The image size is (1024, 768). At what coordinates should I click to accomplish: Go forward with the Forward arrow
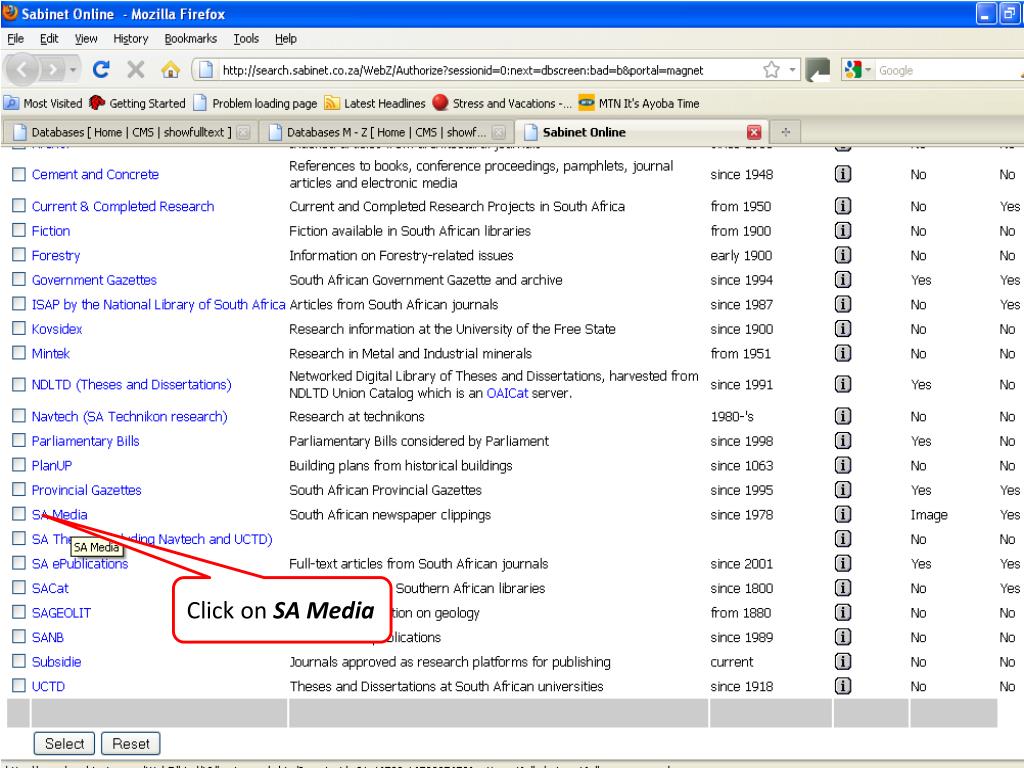(54, 69)
